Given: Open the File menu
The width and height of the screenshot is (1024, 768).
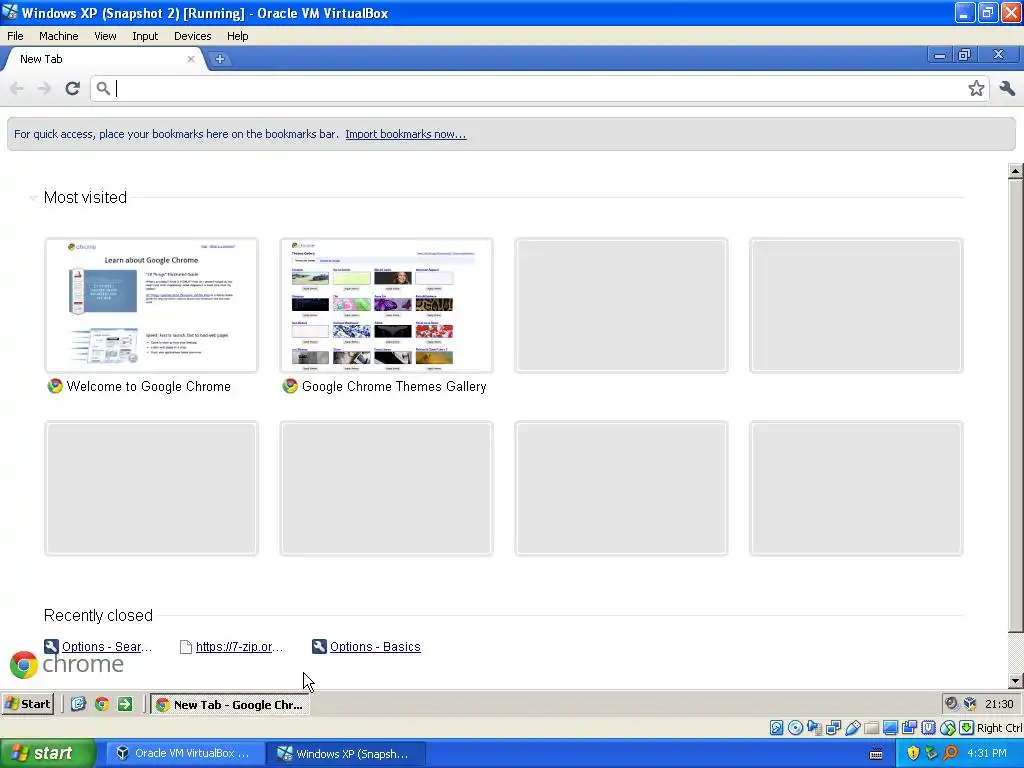Looking at the screenshot, I should pyautogui.click(x=15, y=36).
